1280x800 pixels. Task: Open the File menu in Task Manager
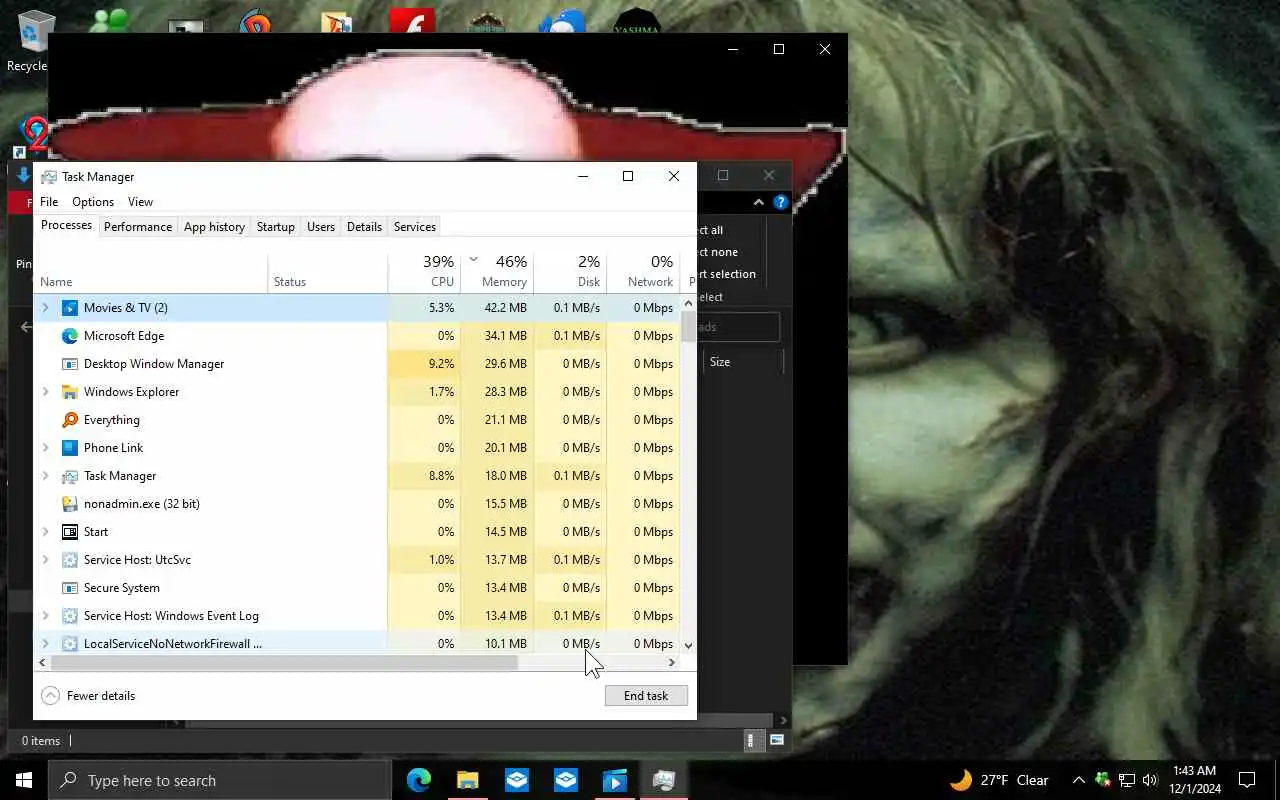(49, 202)
